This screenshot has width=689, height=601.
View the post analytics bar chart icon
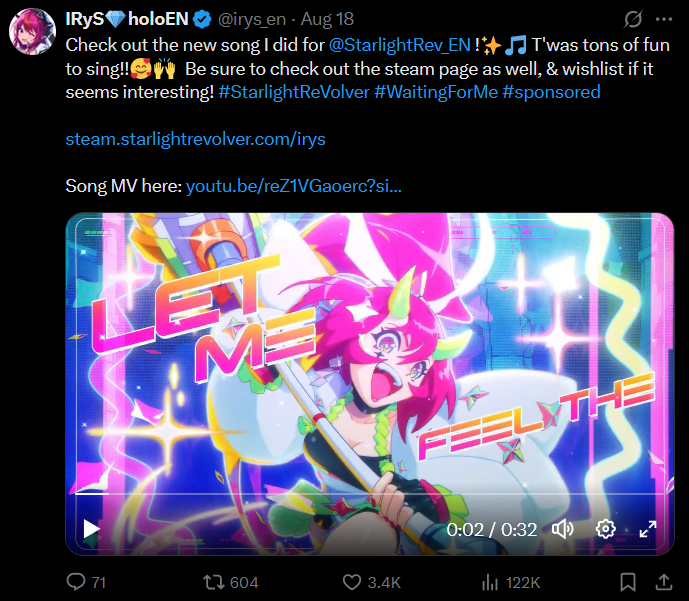(x=490, y=582)
